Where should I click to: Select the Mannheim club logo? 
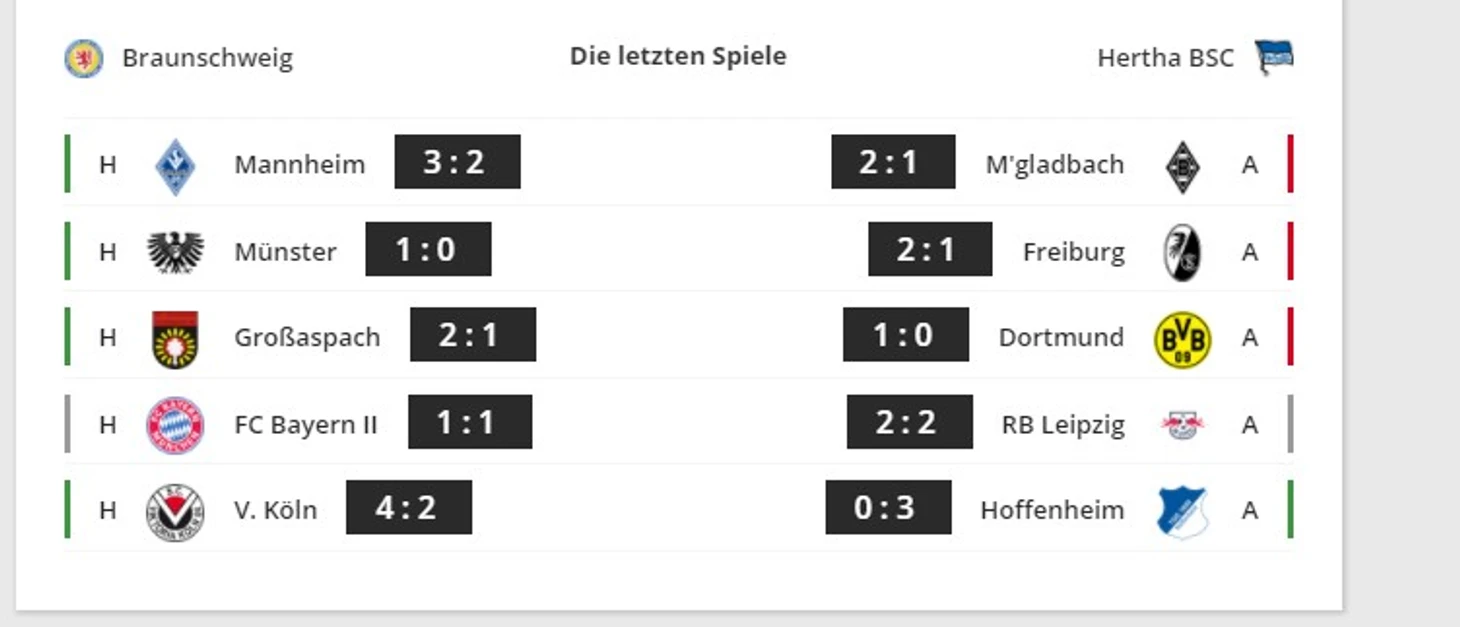tap(175, 166)
